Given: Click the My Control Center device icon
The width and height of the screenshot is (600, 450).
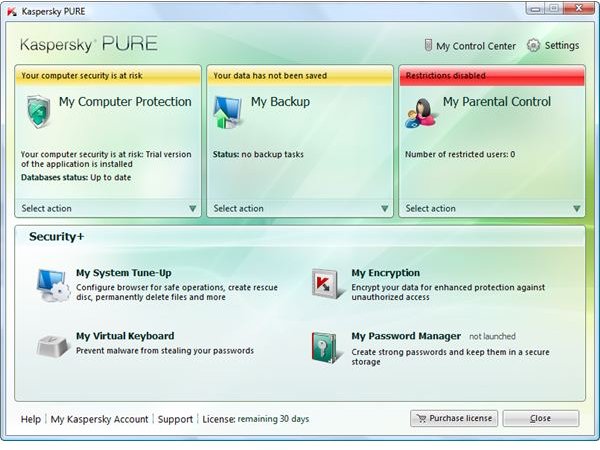Looking at the screenshot, I should (428, 45).
